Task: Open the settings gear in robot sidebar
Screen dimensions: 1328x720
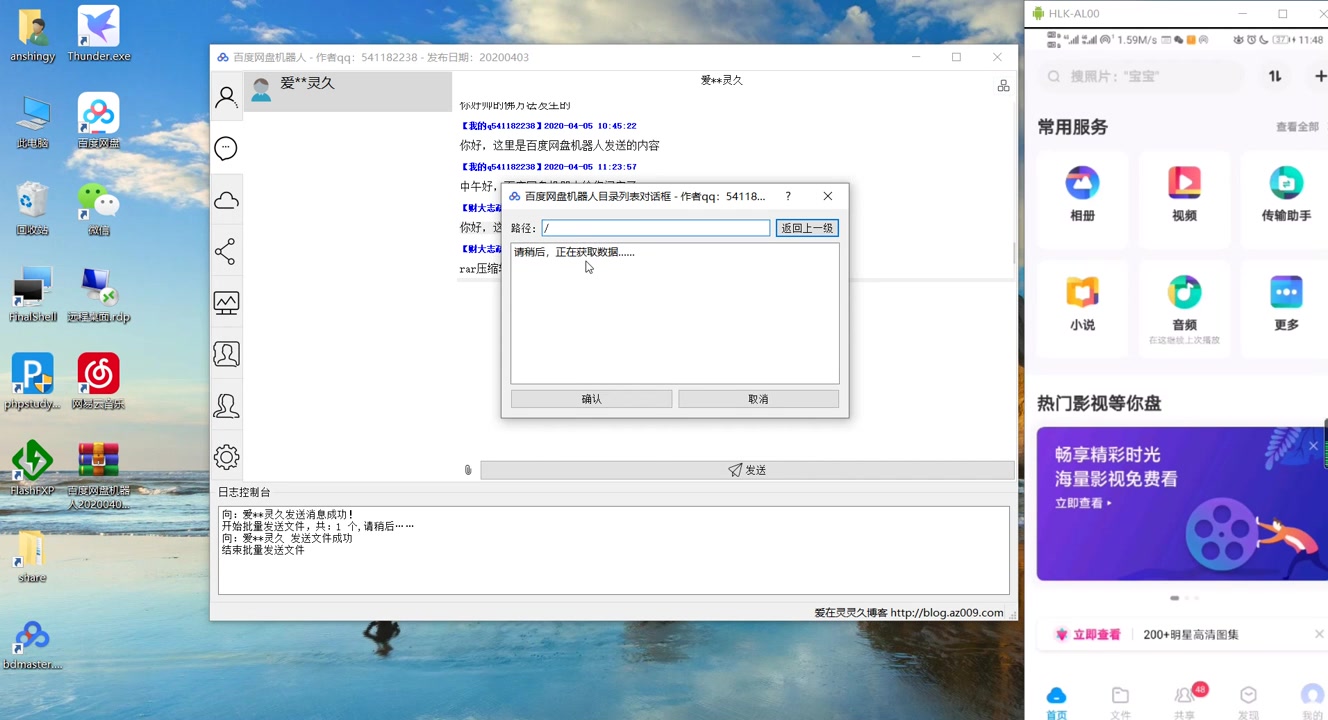Action: [x=226, y=457]
